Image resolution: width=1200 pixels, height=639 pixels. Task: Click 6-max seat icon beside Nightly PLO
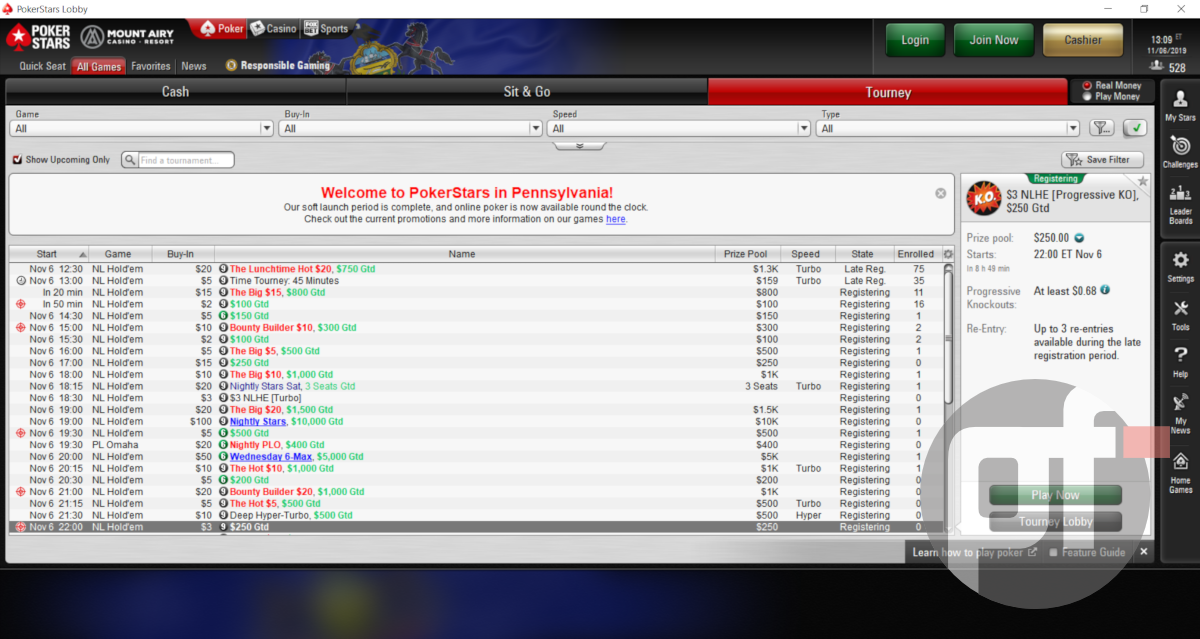coord(224,445)
